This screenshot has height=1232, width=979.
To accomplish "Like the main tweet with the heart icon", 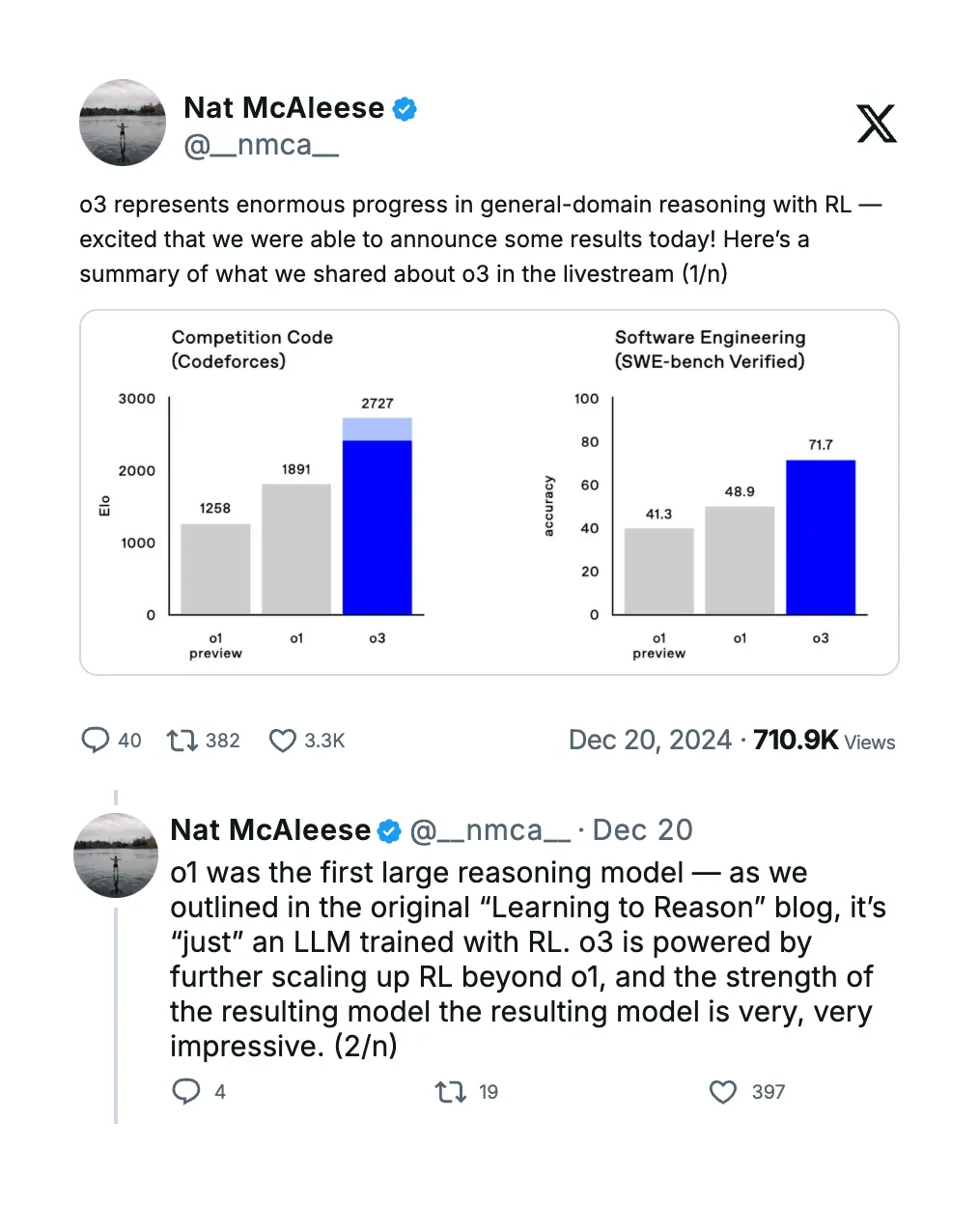I will coord(282,741).
